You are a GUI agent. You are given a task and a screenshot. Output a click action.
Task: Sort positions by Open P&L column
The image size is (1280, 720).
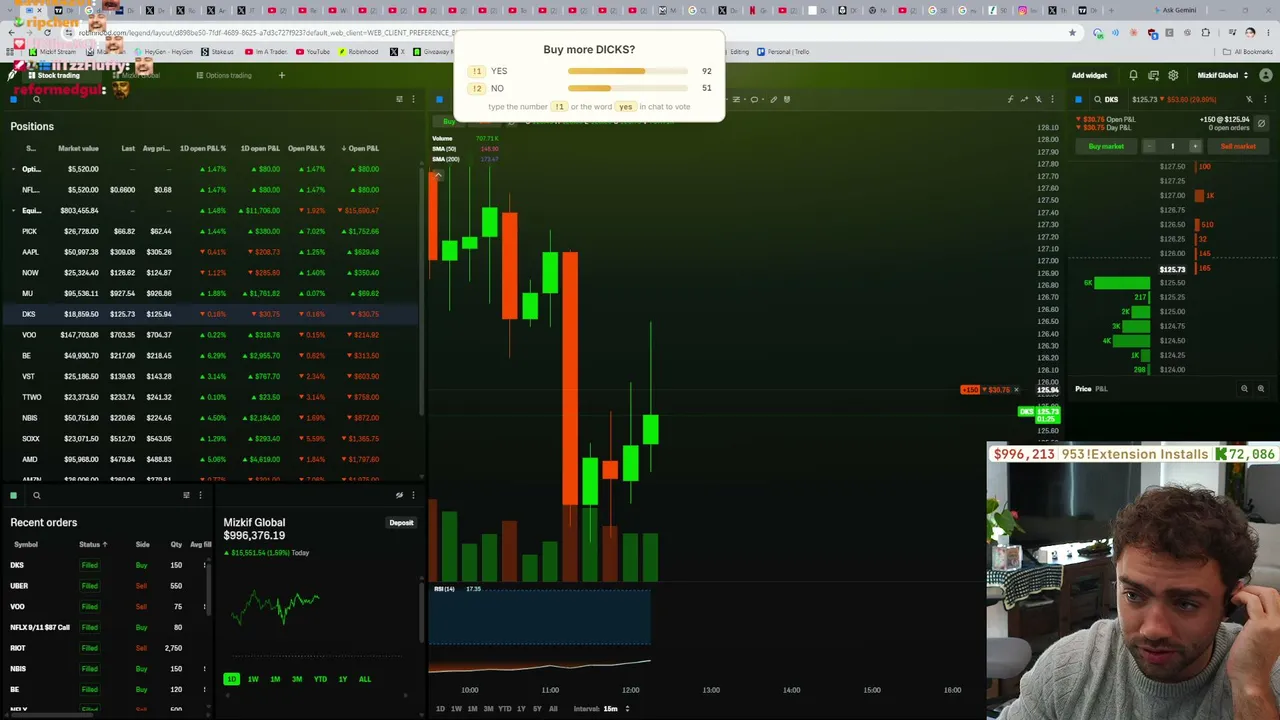[360, 148]
